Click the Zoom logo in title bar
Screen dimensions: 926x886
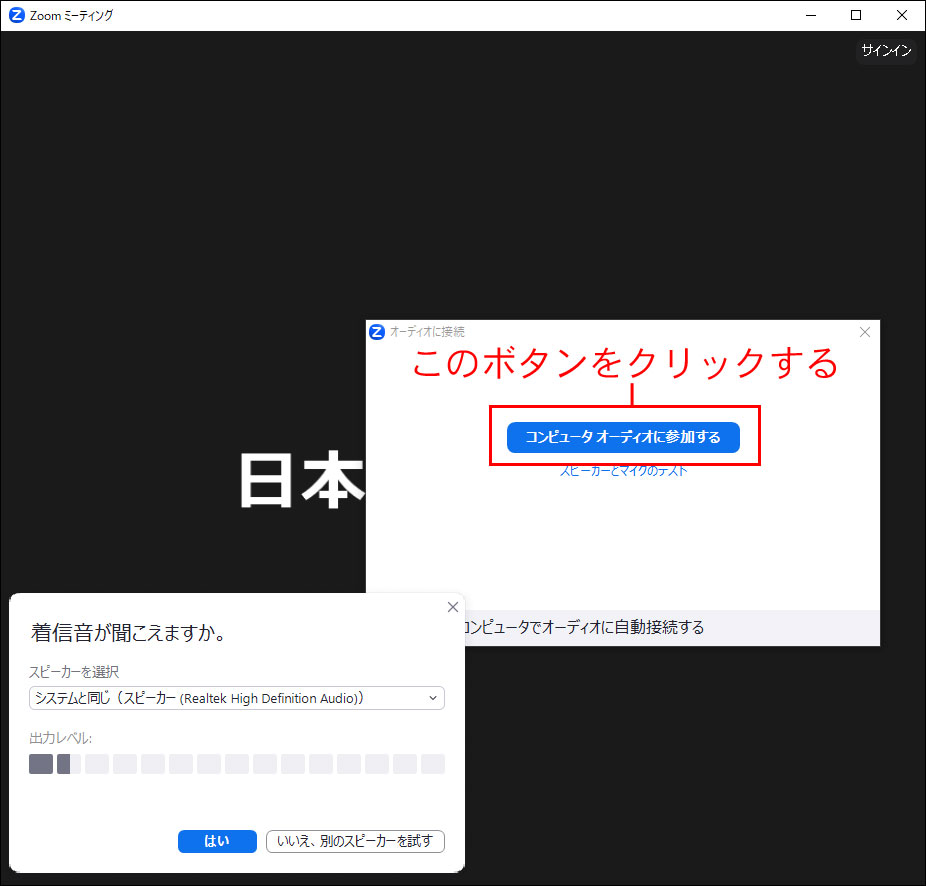coord(17,15)
